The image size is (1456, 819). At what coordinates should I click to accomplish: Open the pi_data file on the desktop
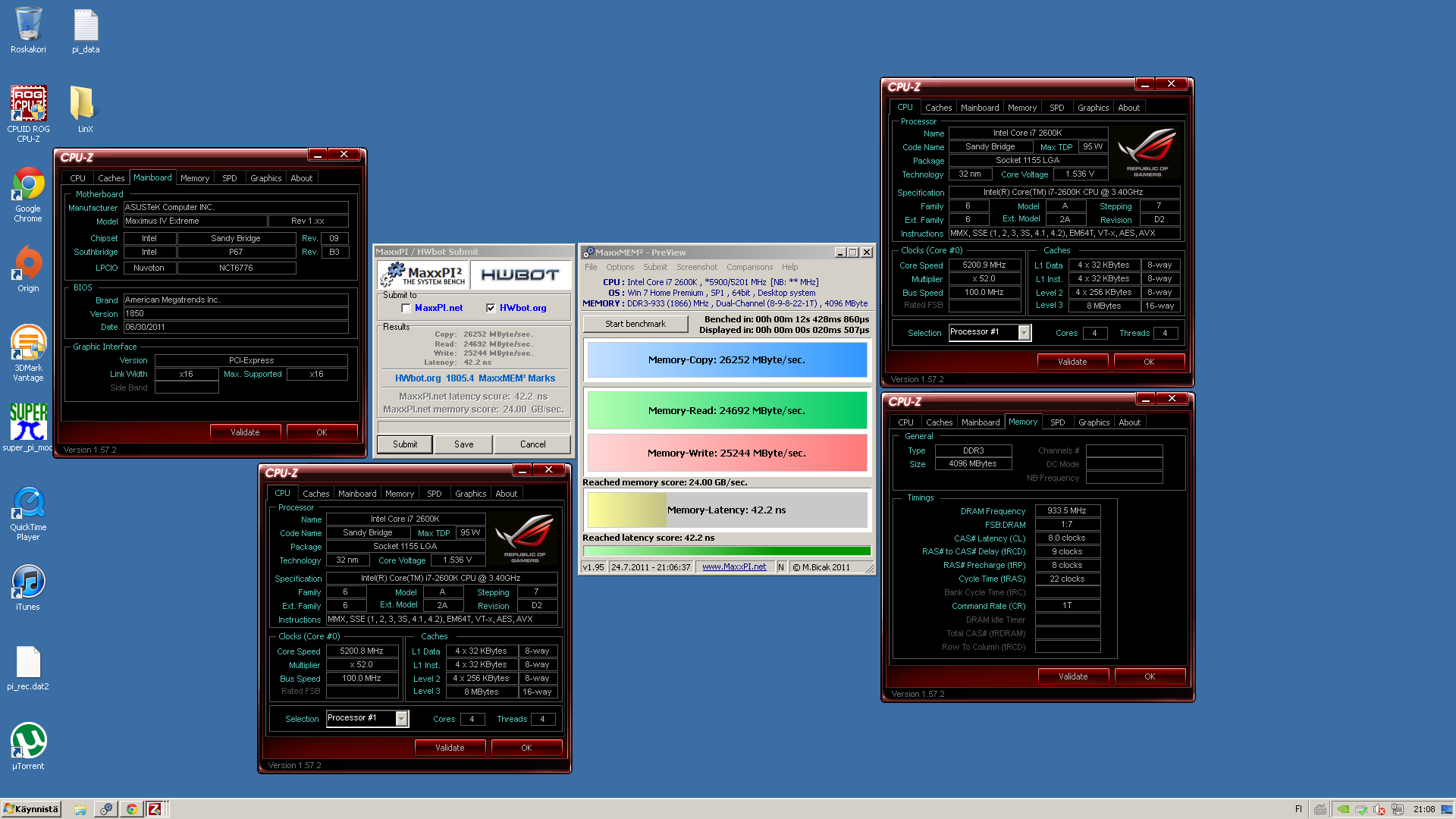[x=86, y=30]
